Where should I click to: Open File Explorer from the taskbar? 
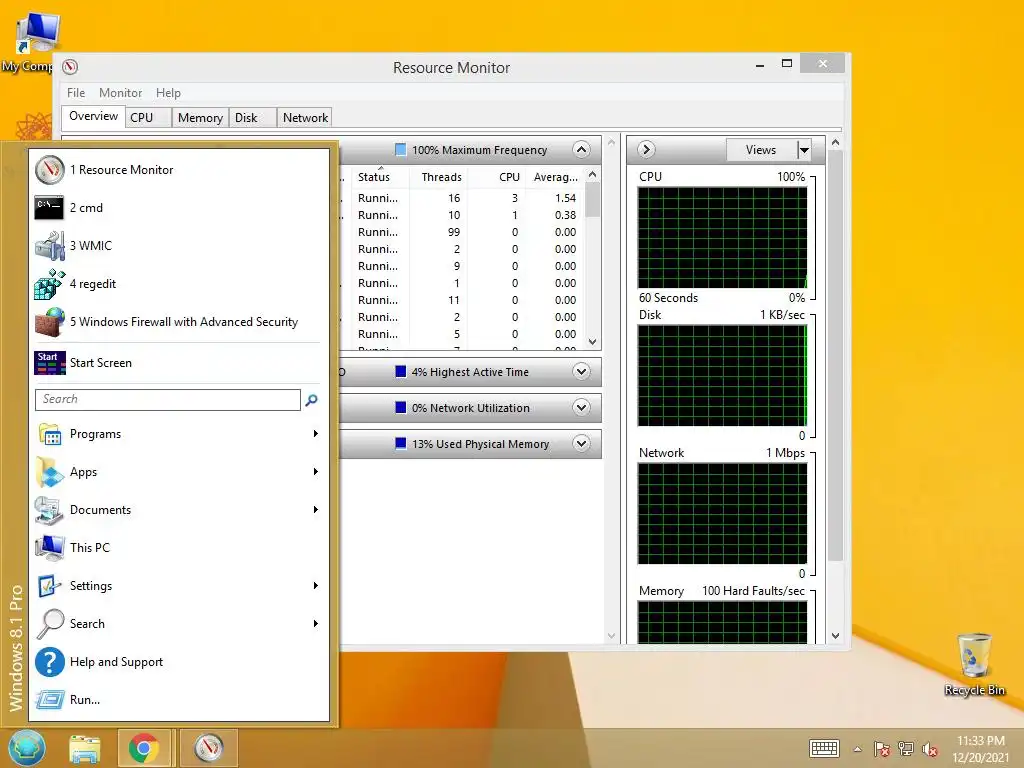[85, 748]
